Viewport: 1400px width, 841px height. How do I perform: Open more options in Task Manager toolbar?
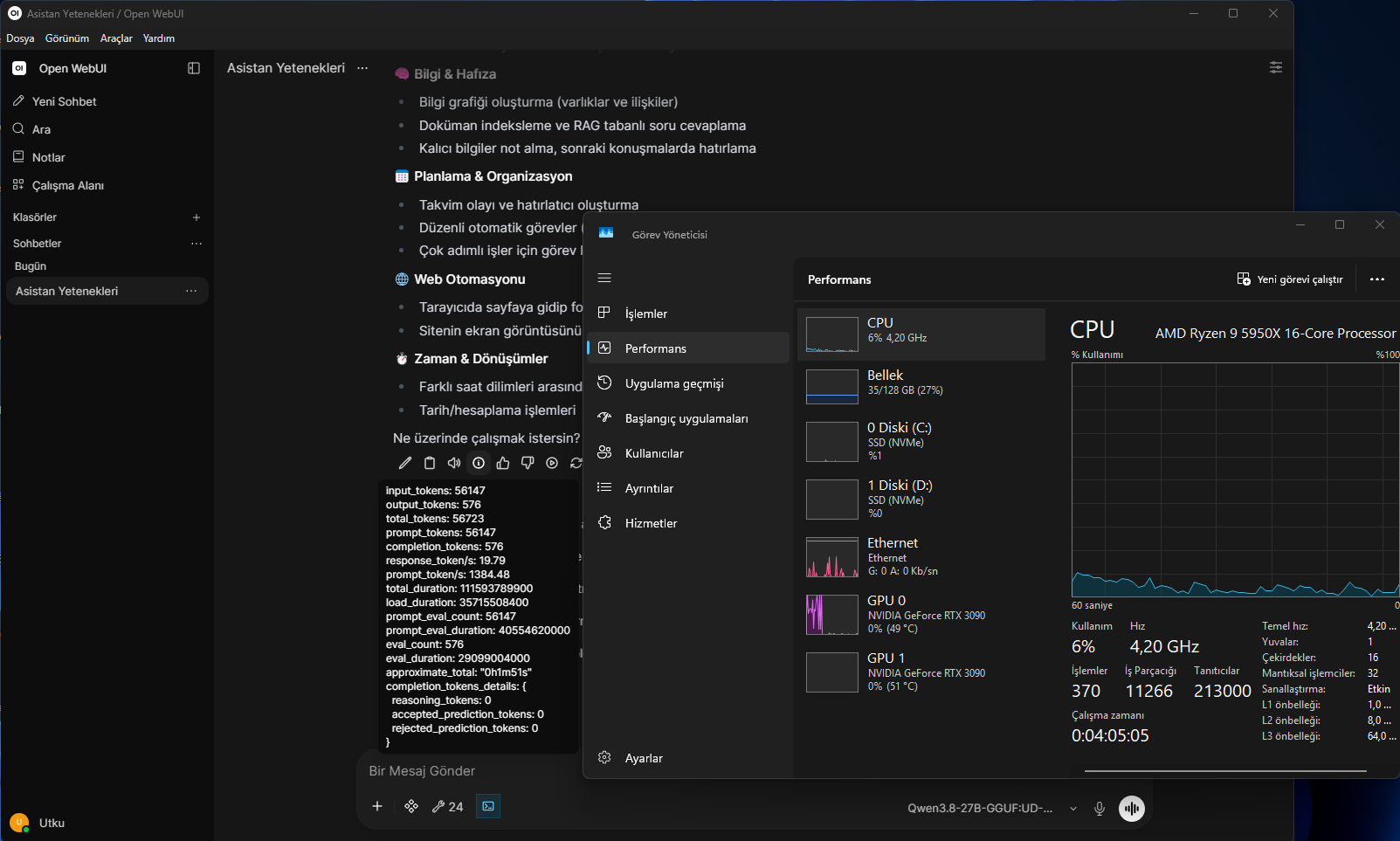(1377, 279)
